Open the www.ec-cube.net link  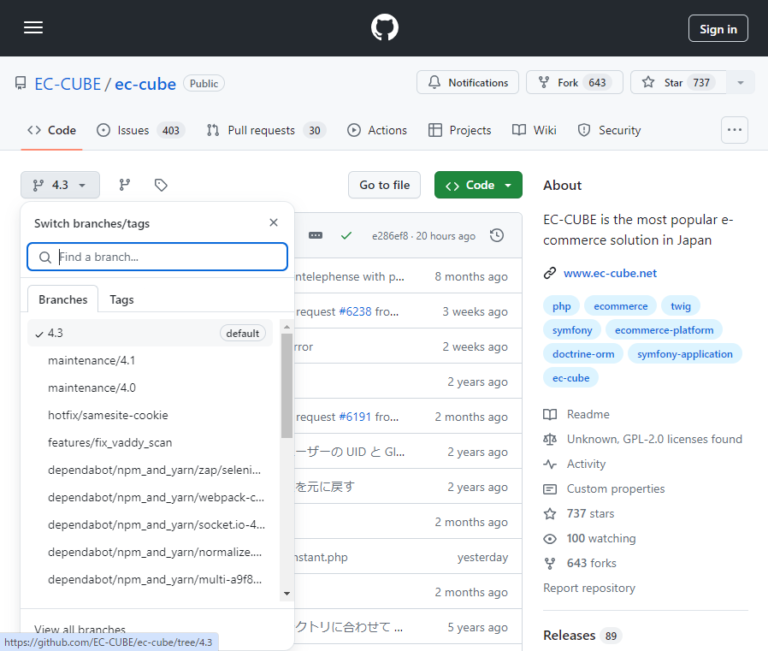click(610, 273)
